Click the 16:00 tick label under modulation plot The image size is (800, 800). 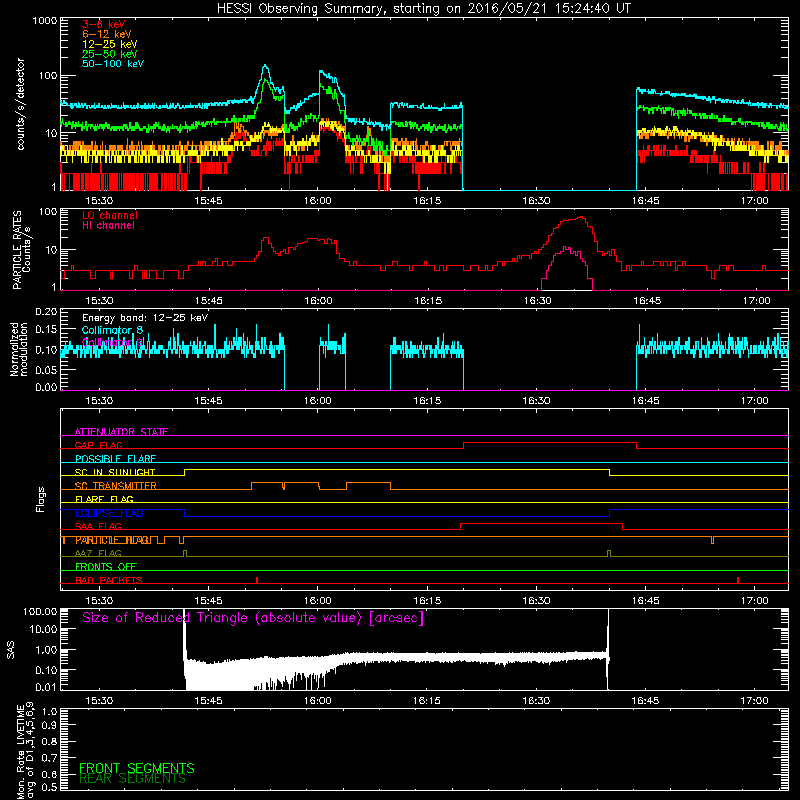[x=318, y=401]
